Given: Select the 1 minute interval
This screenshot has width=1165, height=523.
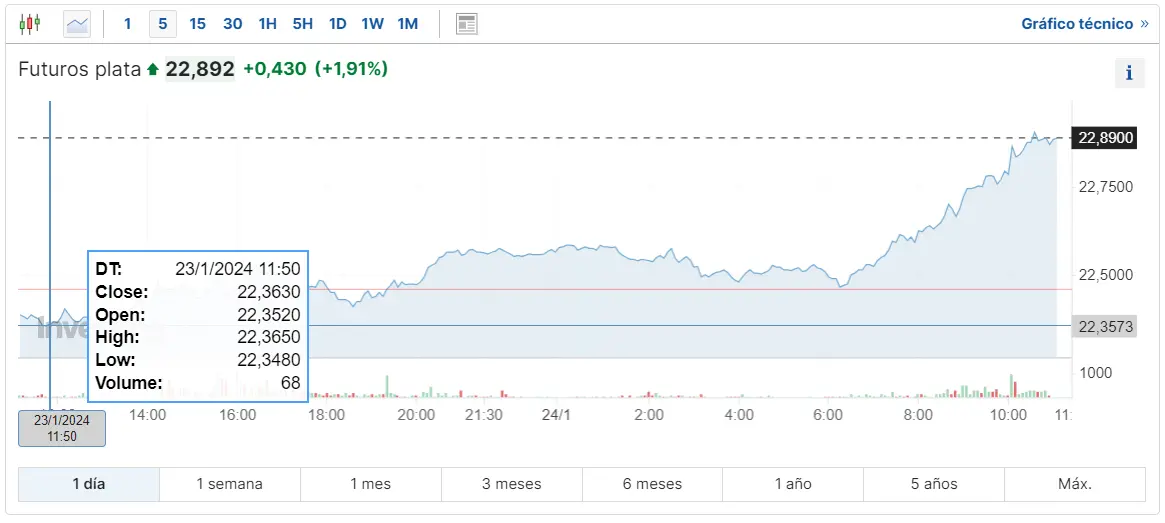Looking at the screenshot, I should click(127, 23).
